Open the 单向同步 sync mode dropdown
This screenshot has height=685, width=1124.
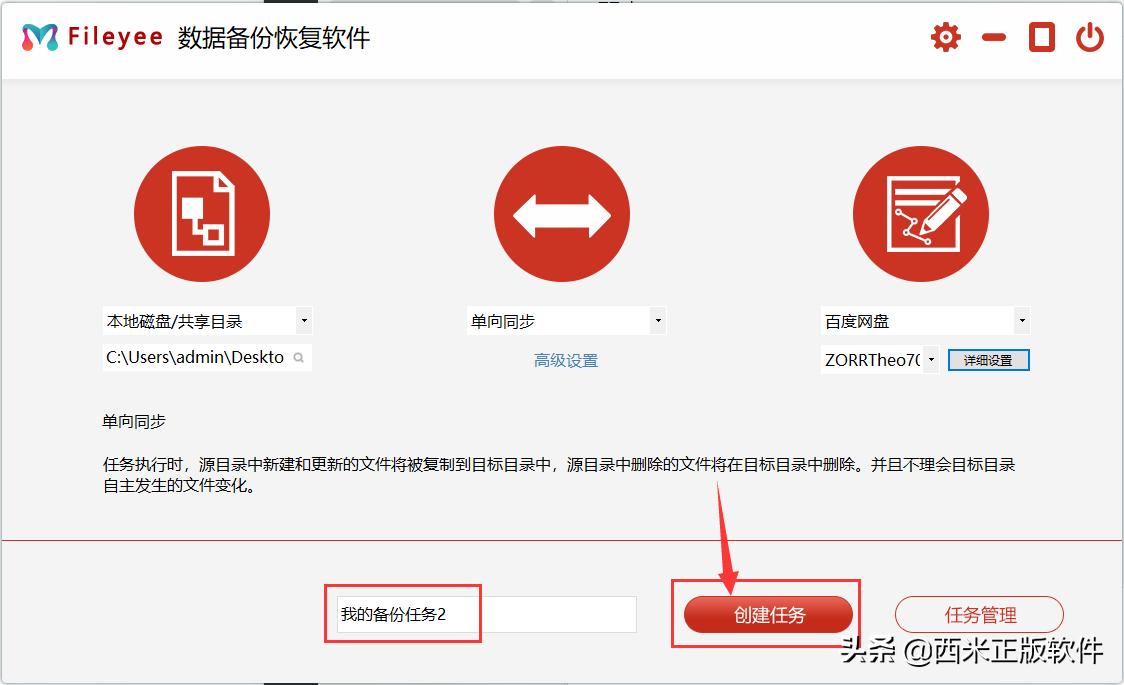pos(657,320)
